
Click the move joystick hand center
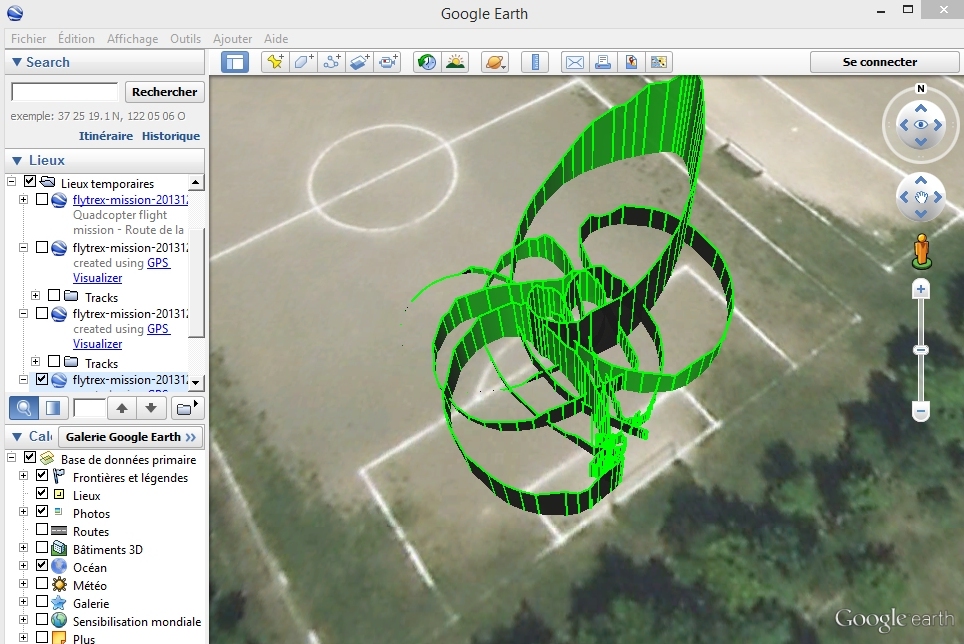(x=920, y=197)
